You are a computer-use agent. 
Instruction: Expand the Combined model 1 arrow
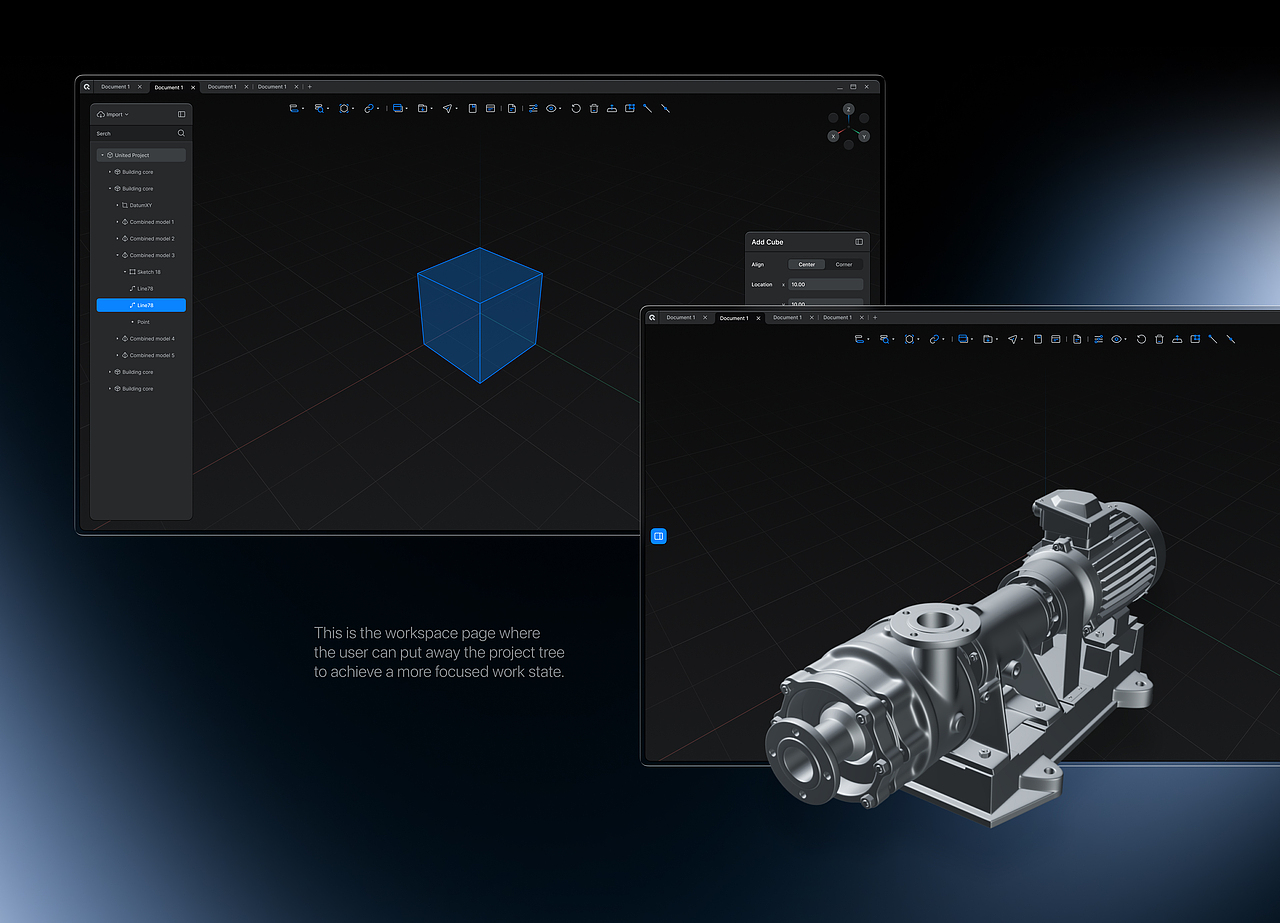pos(117,222)
